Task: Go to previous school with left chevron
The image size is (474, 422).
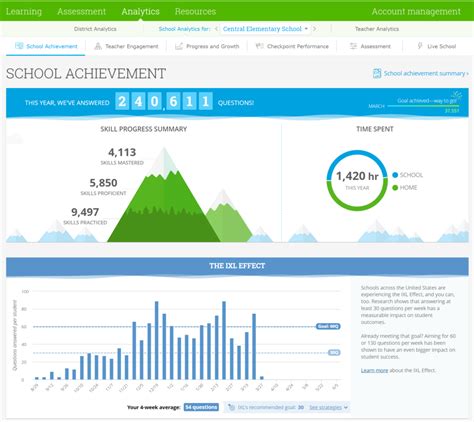Action: [216, 29]
